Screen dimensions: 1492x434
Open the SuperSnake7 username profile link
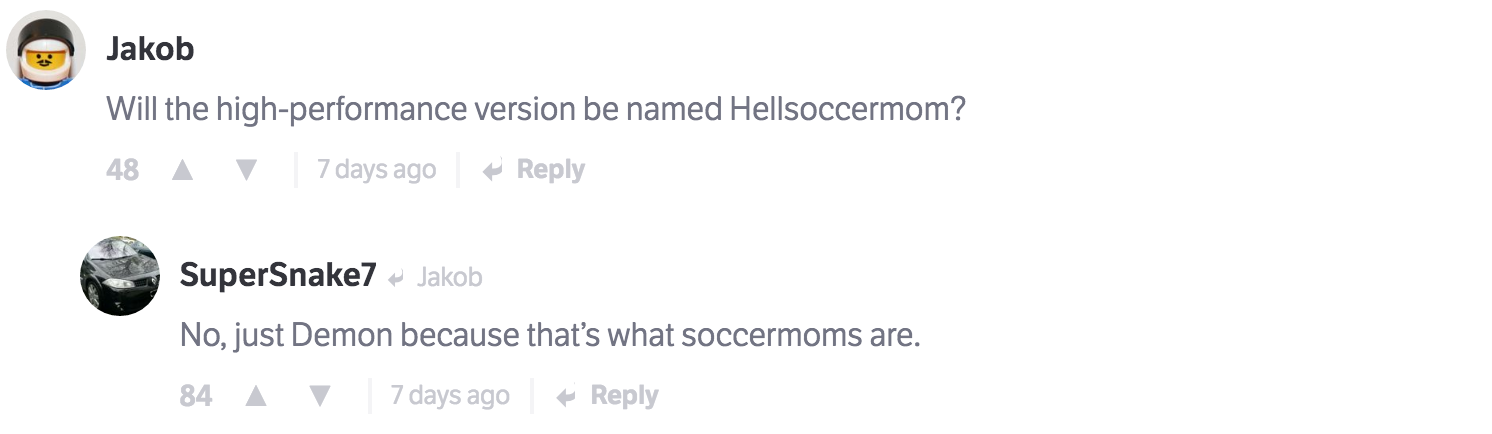pos(277,276)
